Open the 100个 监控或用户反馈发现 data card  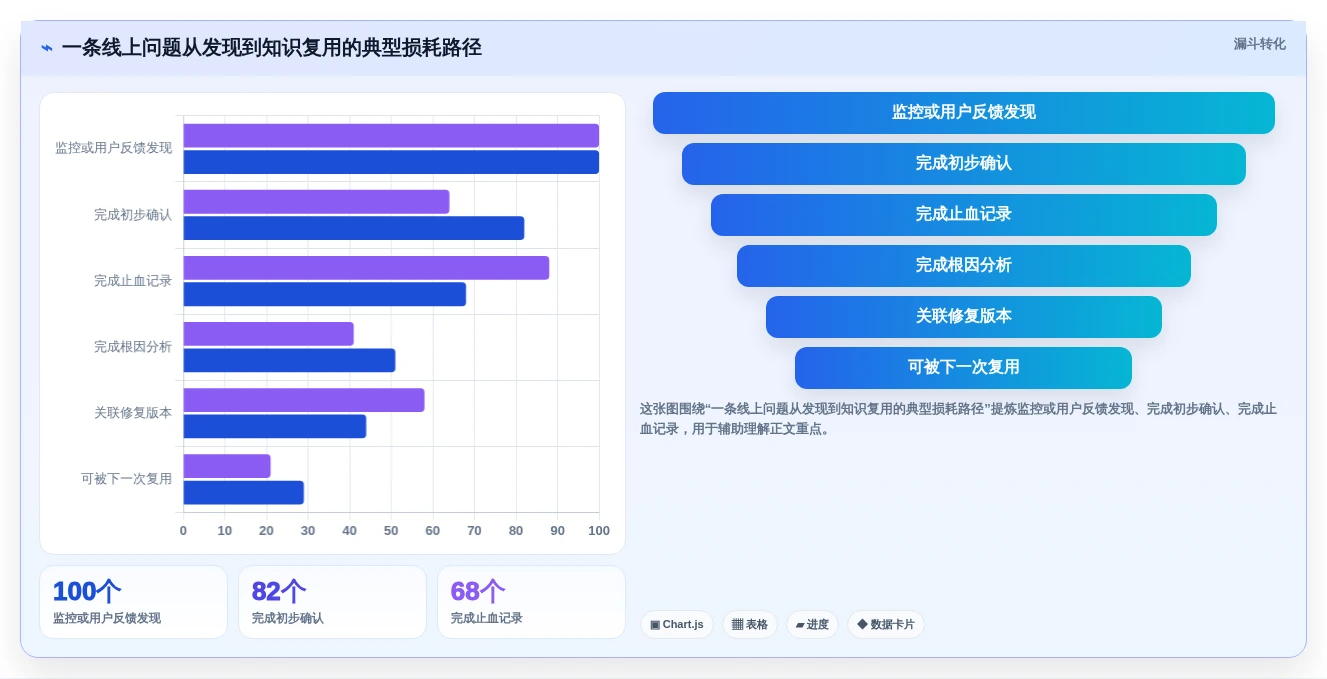[x=133, y=602]
